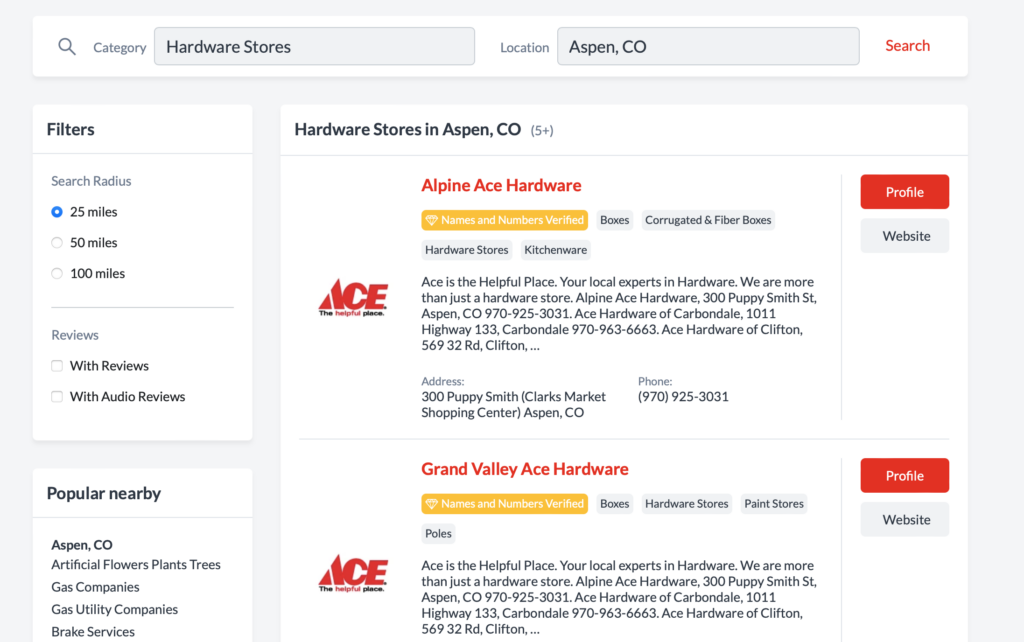Open the Alpine Ace Hardware logo
The width and height of the screenshot is (1024, 642).
pos(353,298)
